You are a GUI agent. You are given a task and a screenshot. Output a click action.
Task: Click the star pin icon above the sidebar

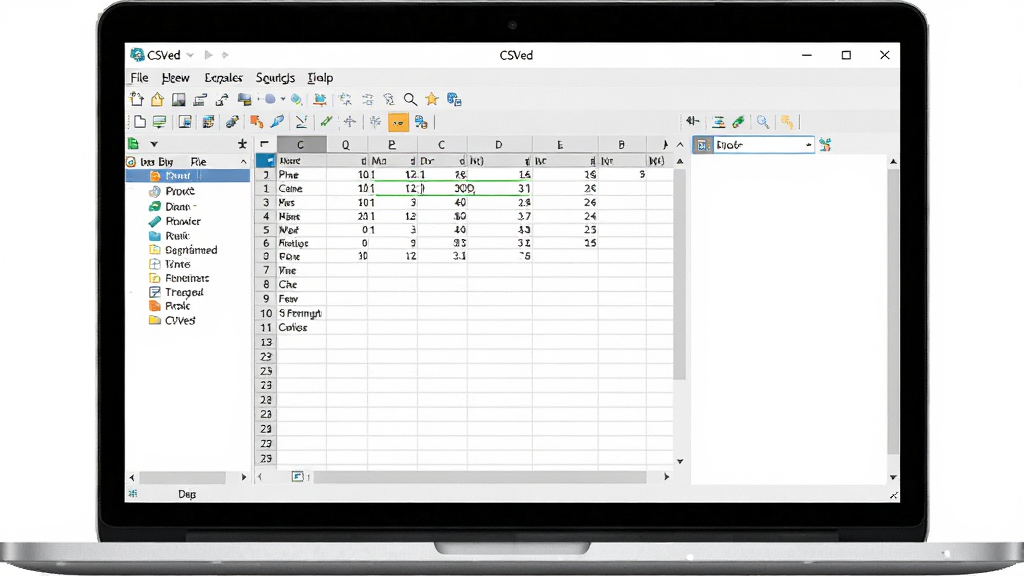pos(242,144)
